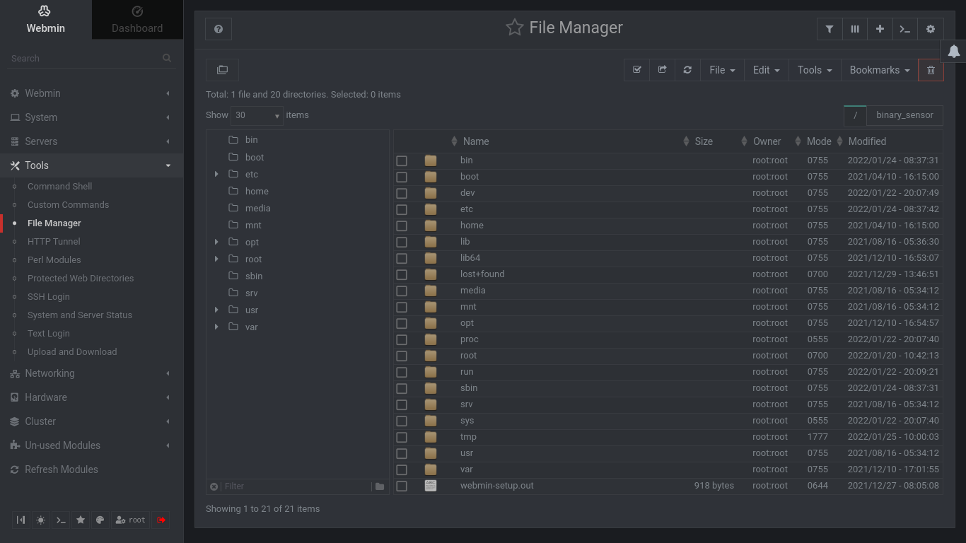
Task: Click the favorites star icon in sidebar footer
Action: click(x=81, y=520)
